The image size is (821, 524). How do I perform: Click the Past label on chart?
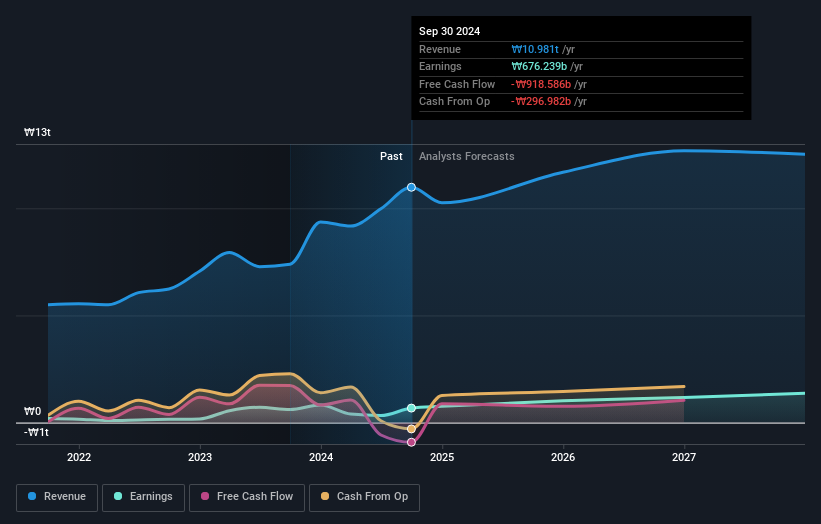pos(391,157)
